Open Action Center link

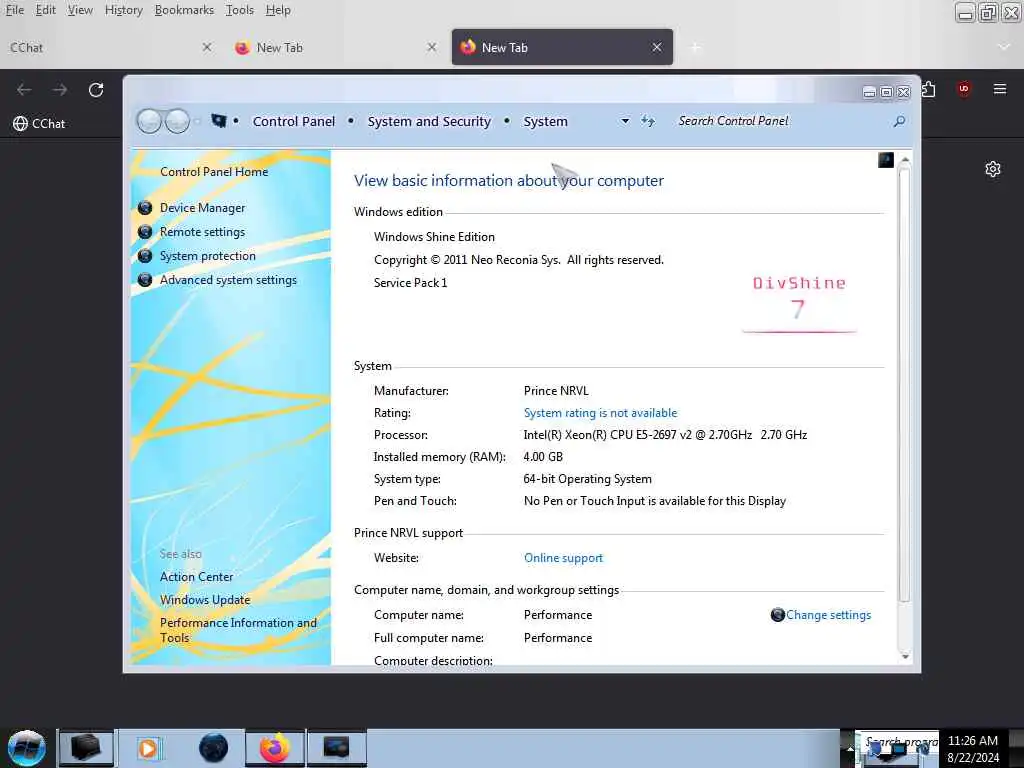197,577
